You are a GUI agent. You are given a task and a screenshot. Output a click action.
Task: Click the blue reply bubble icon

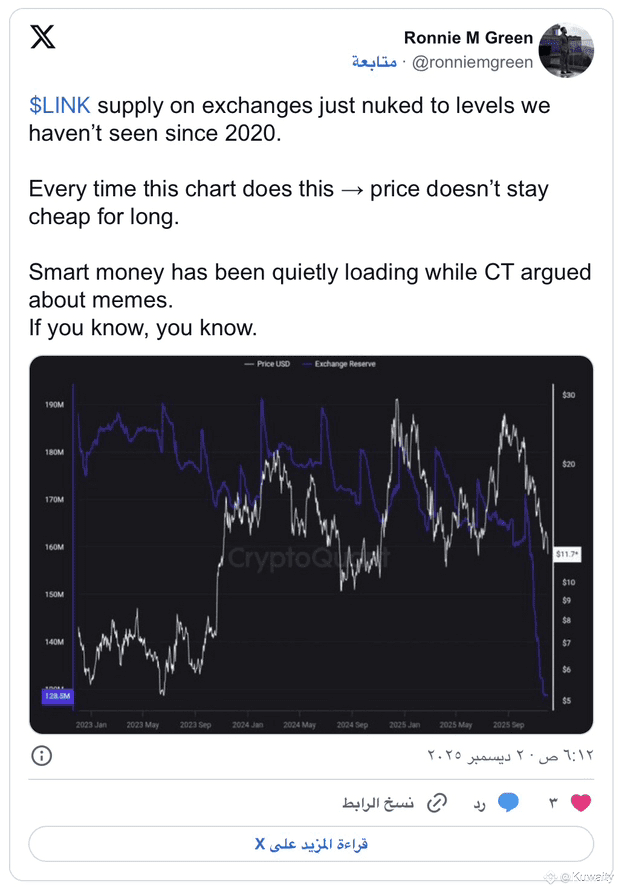tap(508, 802)
